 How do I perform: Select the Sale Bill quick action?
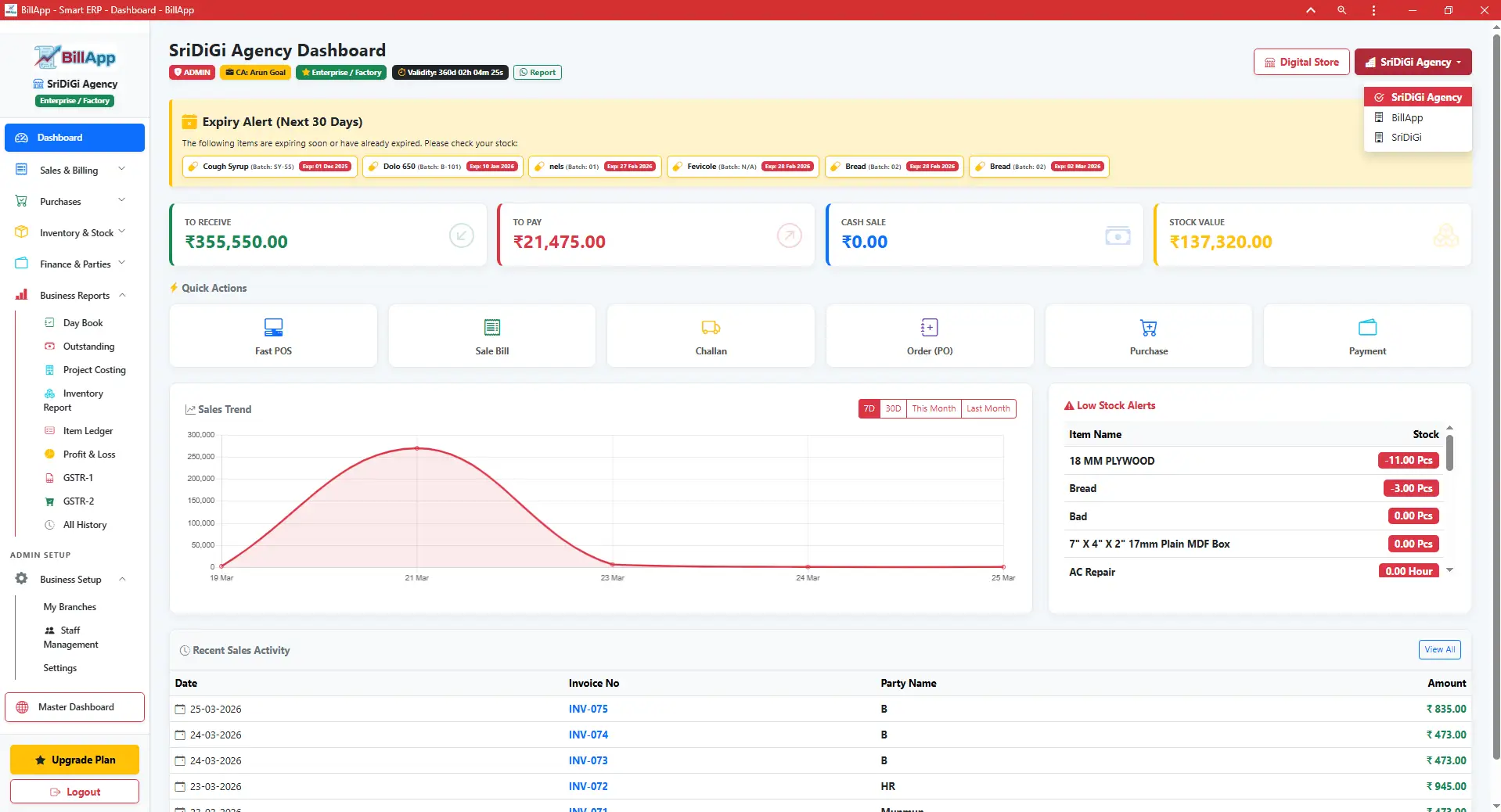(491, 336)
